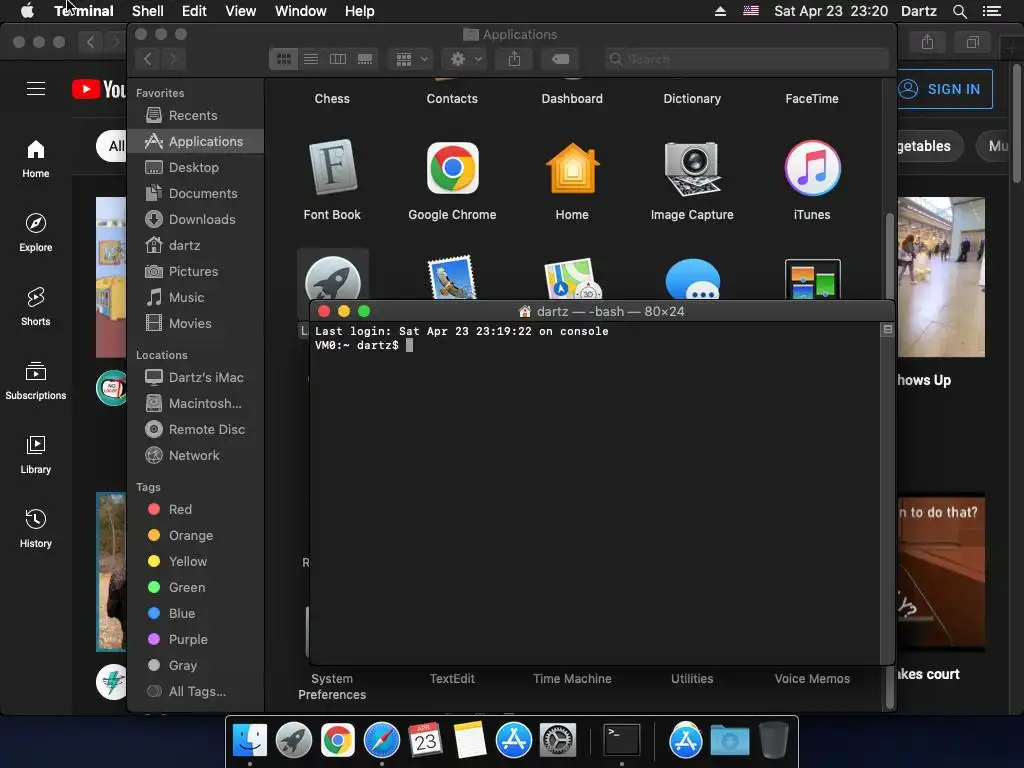Go to YouTube Explore section
The image size is (1024, 768).
36,232
